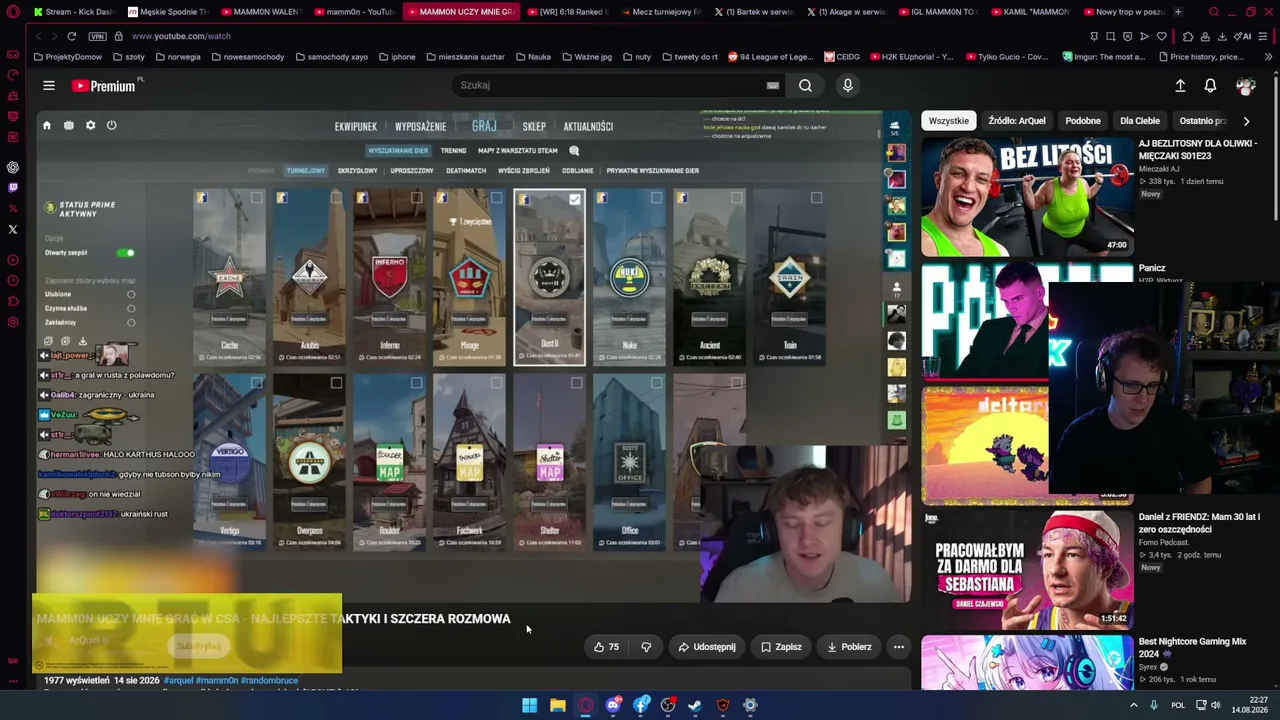
Task: Select the Dla Ciebie filter chip
Action: pos(1140,121)
